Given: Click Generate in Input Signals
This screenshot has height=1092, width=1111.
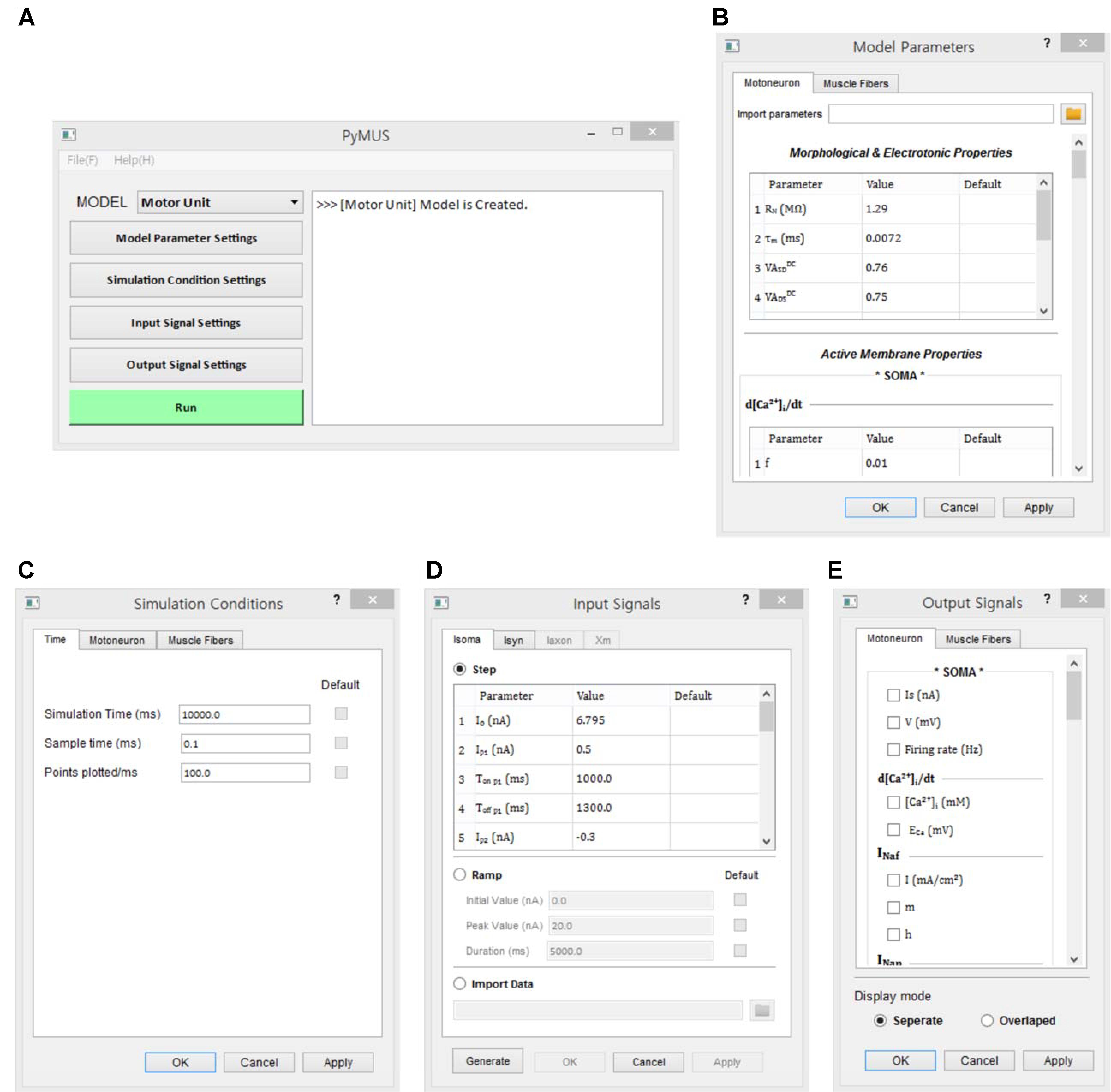Looking at the screenshot, I should (x=488, y=1061).
